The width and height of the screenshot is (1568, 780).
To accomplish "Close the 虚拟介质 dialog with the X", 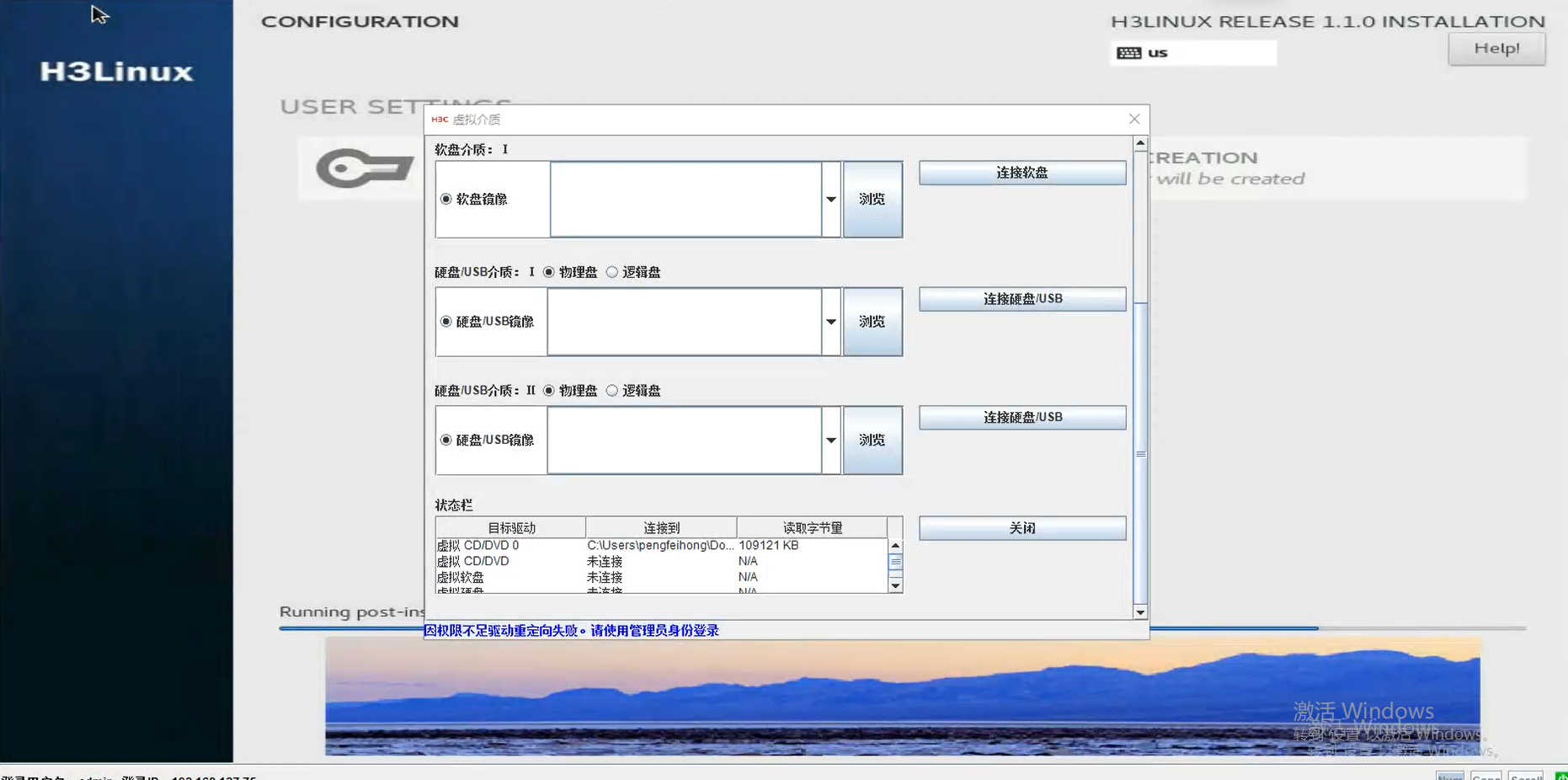I will pos(1134,120).
